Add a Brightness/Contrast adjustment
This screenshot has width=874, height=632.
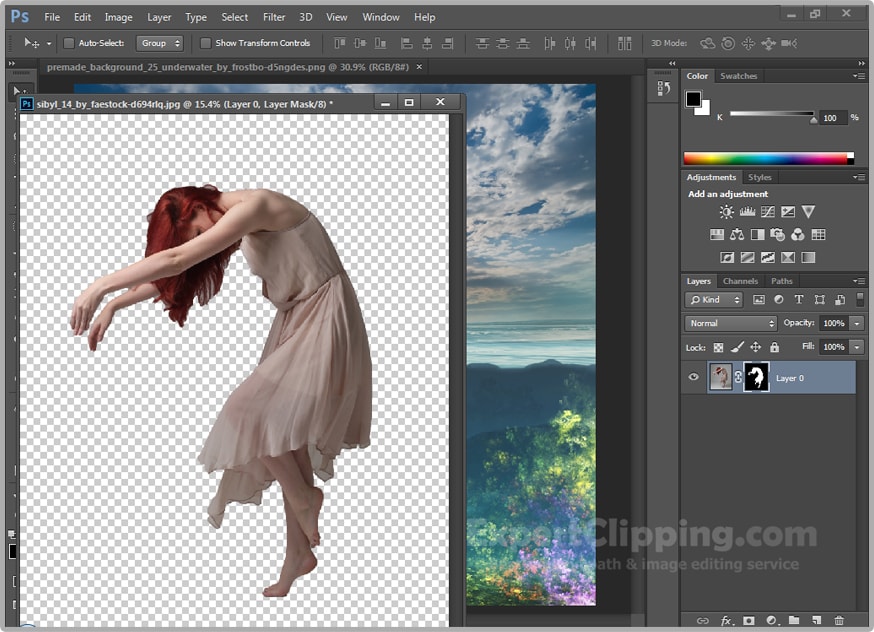[727, 212]
